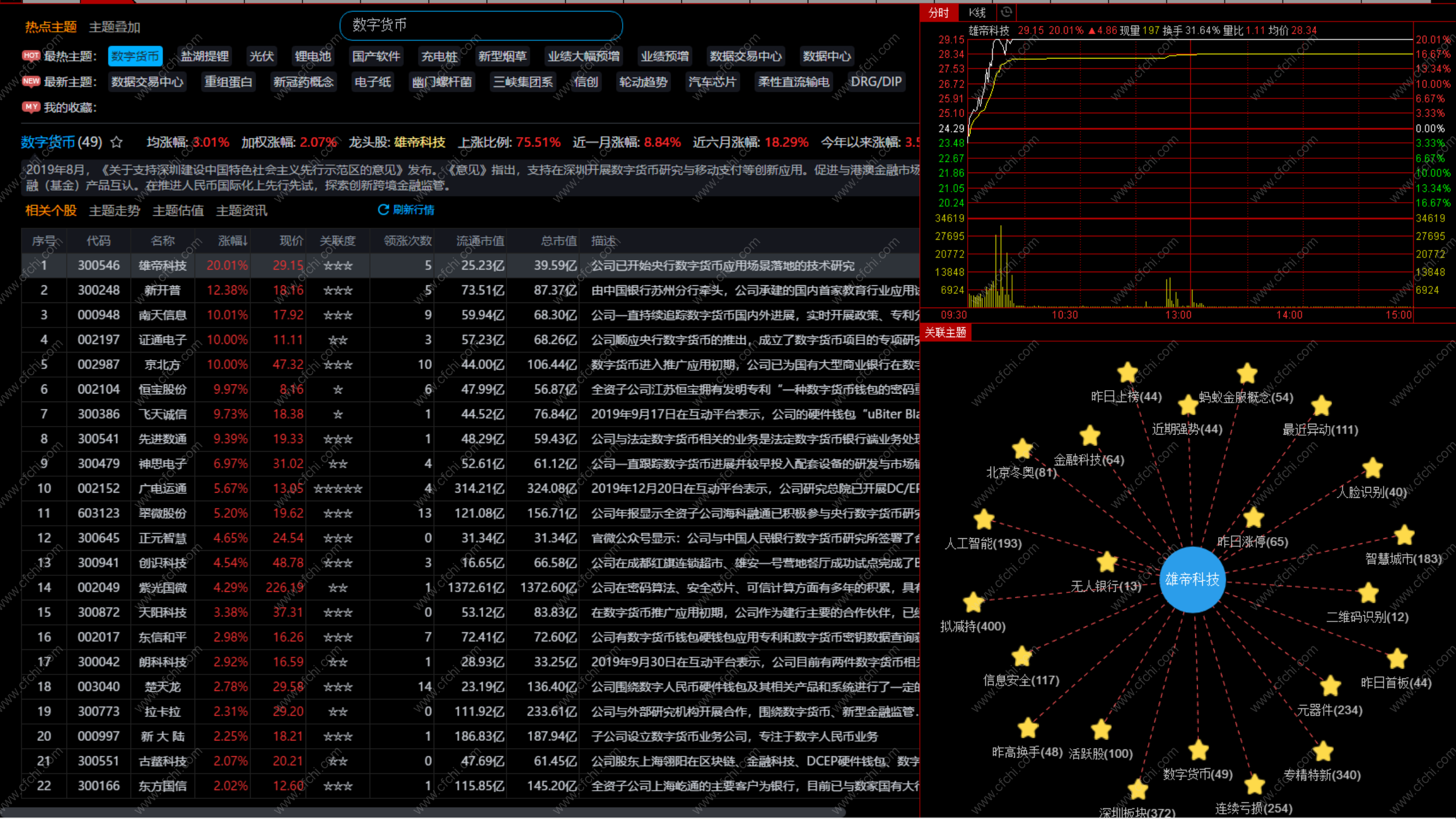Click the star node for 信息安全(117)
The width and height of the screenshot is (1456, 819).
1022,656
